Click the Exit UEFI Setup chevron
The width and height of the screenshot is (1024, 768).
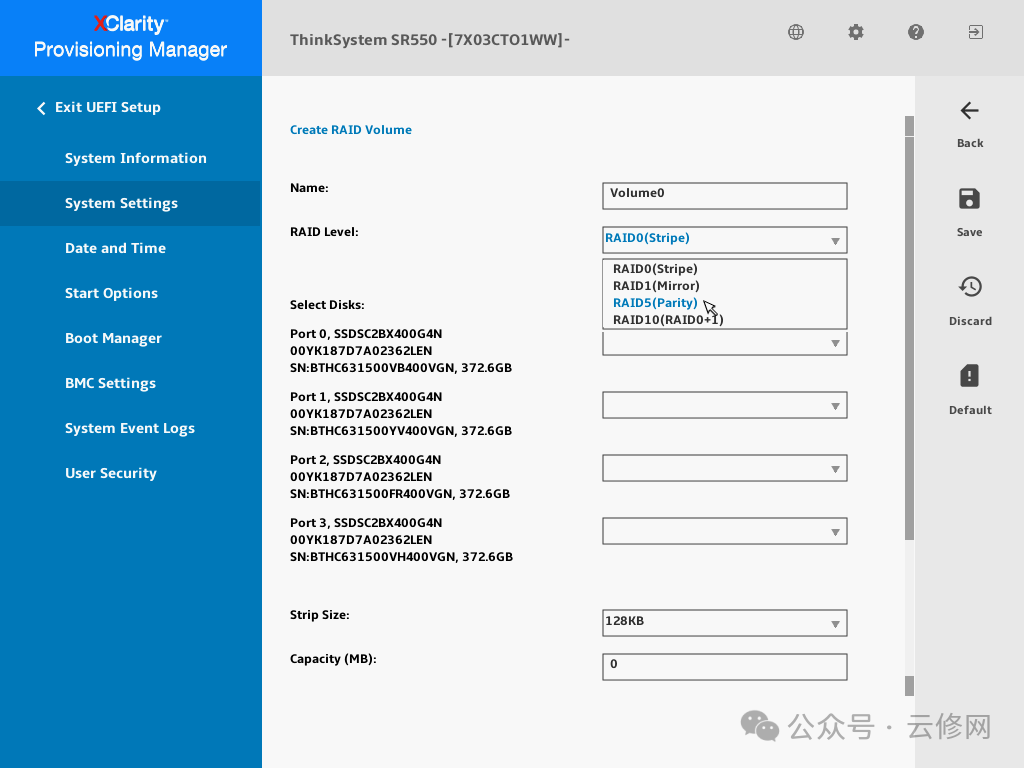coord(41,108)
